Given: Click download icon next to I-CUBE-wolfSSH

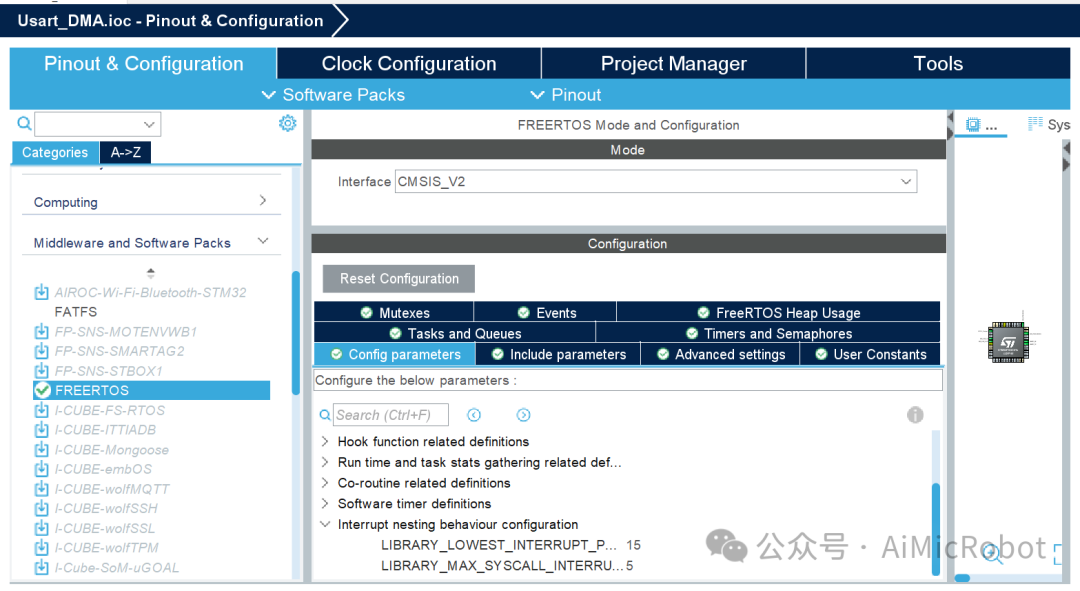Looking at the screenshot, I should pos(41,508).
